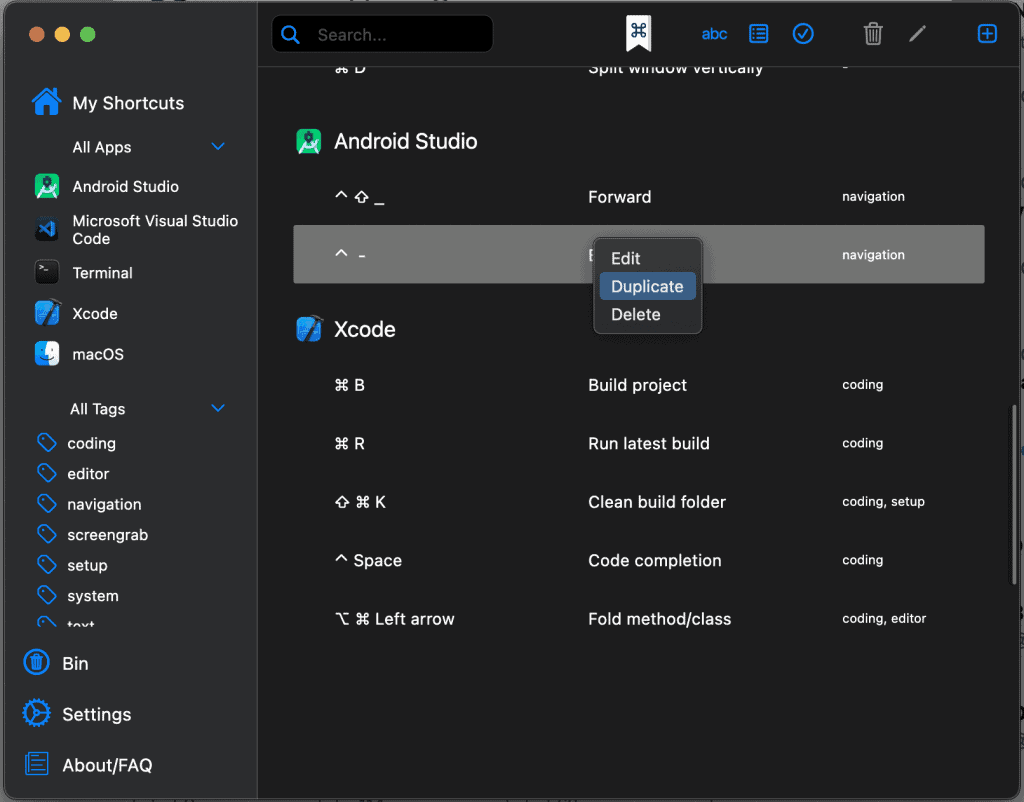The height and width of the screenshot is (802, 1024).
Task: Click the navigation tag icon
Action: coord(46,504)
